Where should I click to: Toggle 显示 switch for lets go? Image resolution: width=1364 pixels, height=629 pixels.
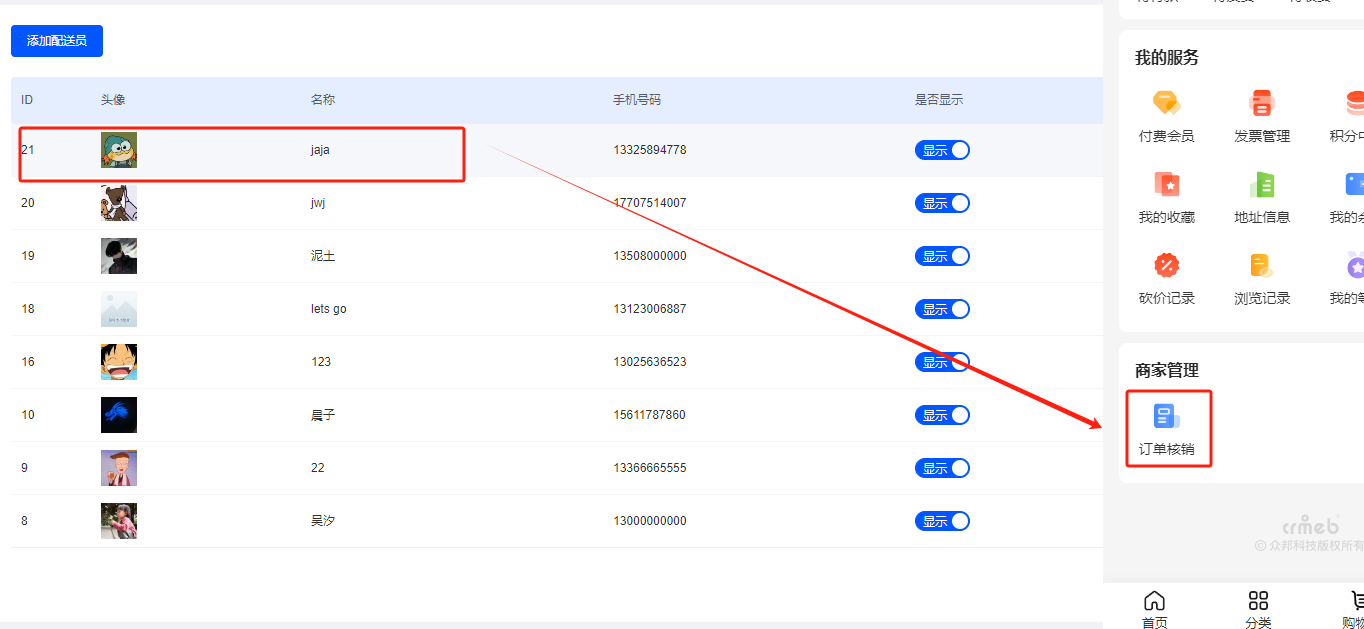point(942,309)
